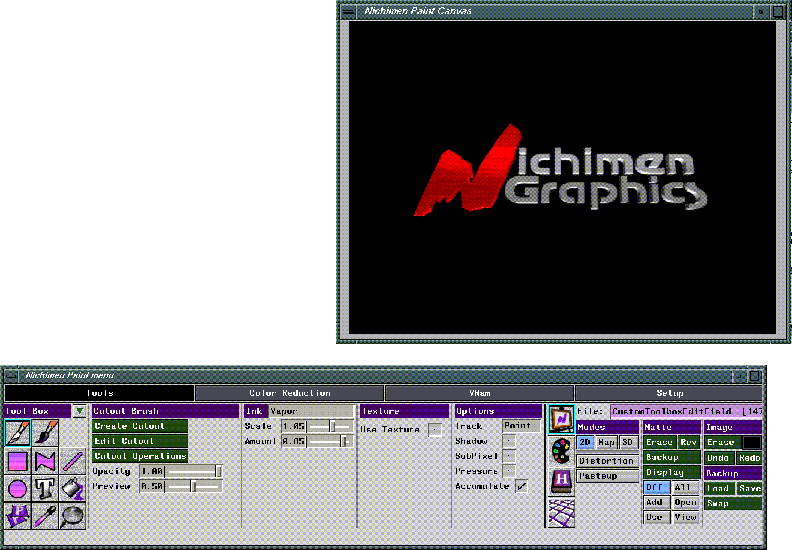
Task: Click the Image Redo button
Action: coord(749,458)
